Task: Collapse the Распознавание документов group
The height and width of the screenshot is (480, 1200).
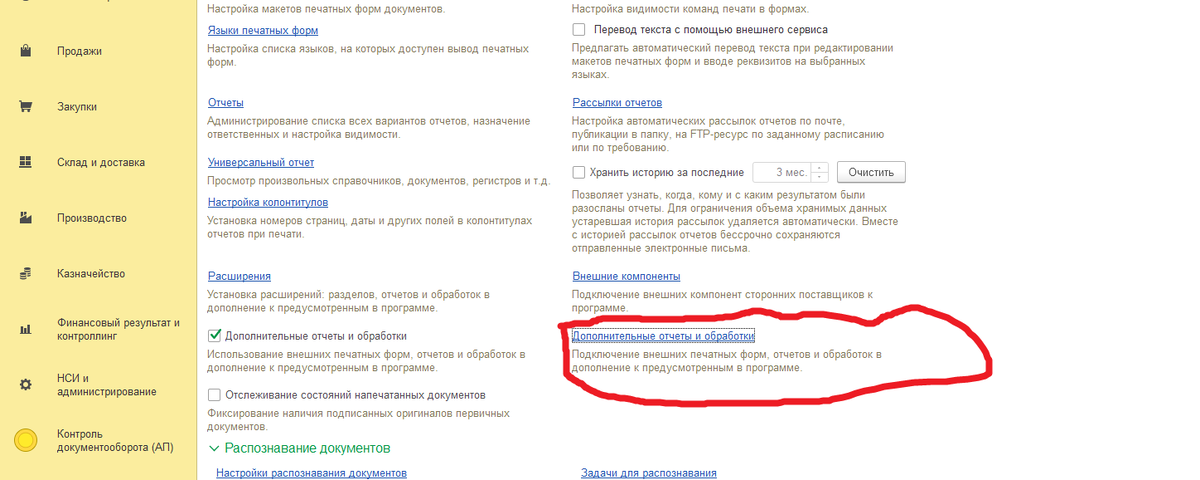Action: point(214,448)
